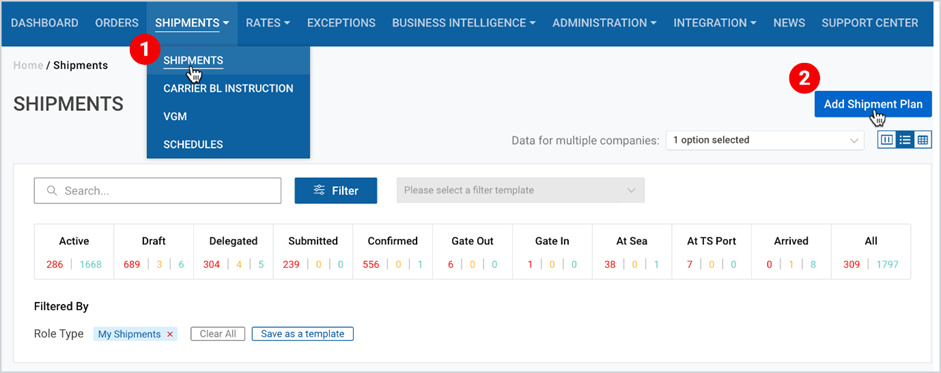Select the Draft status tab

tap(154, 252)
